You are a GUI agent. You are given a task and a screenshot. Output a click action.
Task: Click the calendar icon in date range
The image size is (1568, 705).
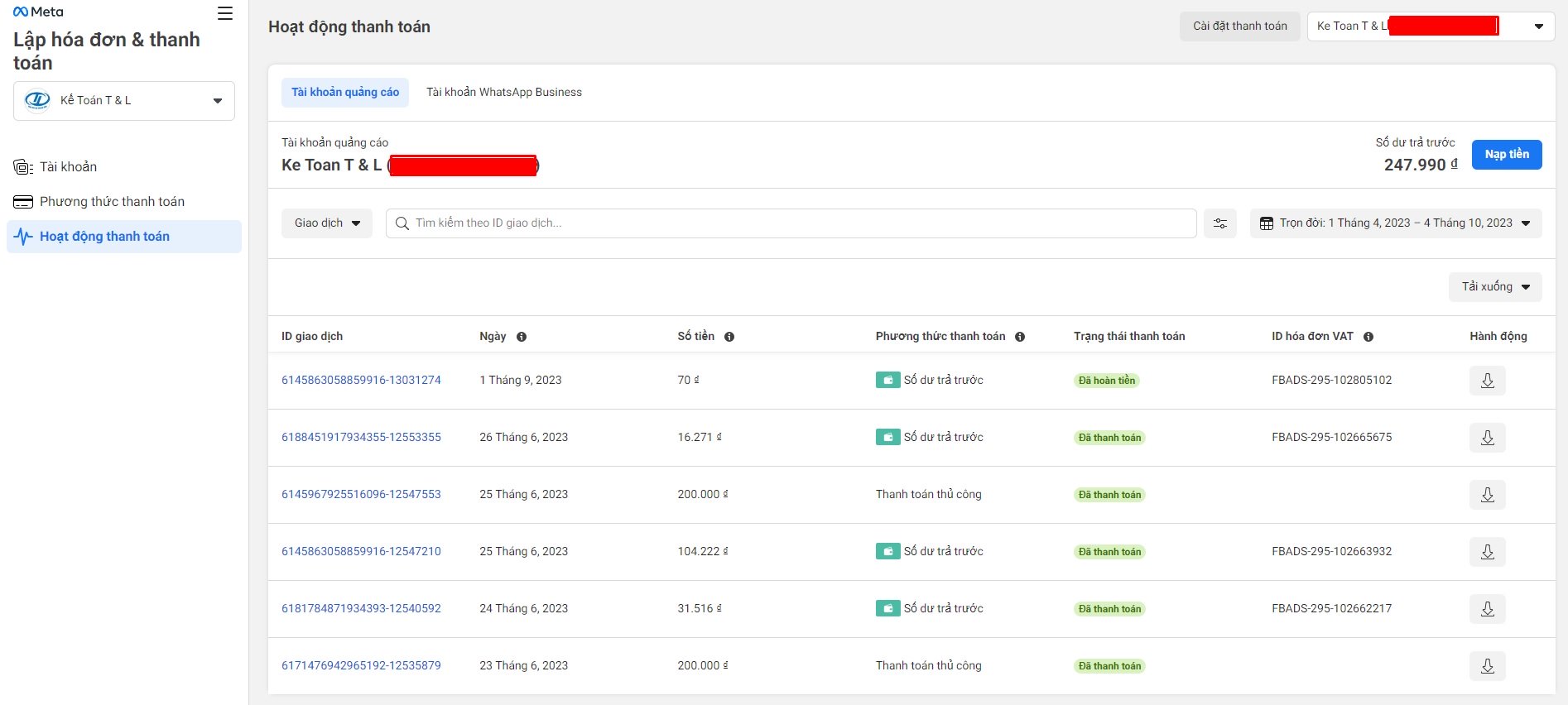tap(1267, 223)
